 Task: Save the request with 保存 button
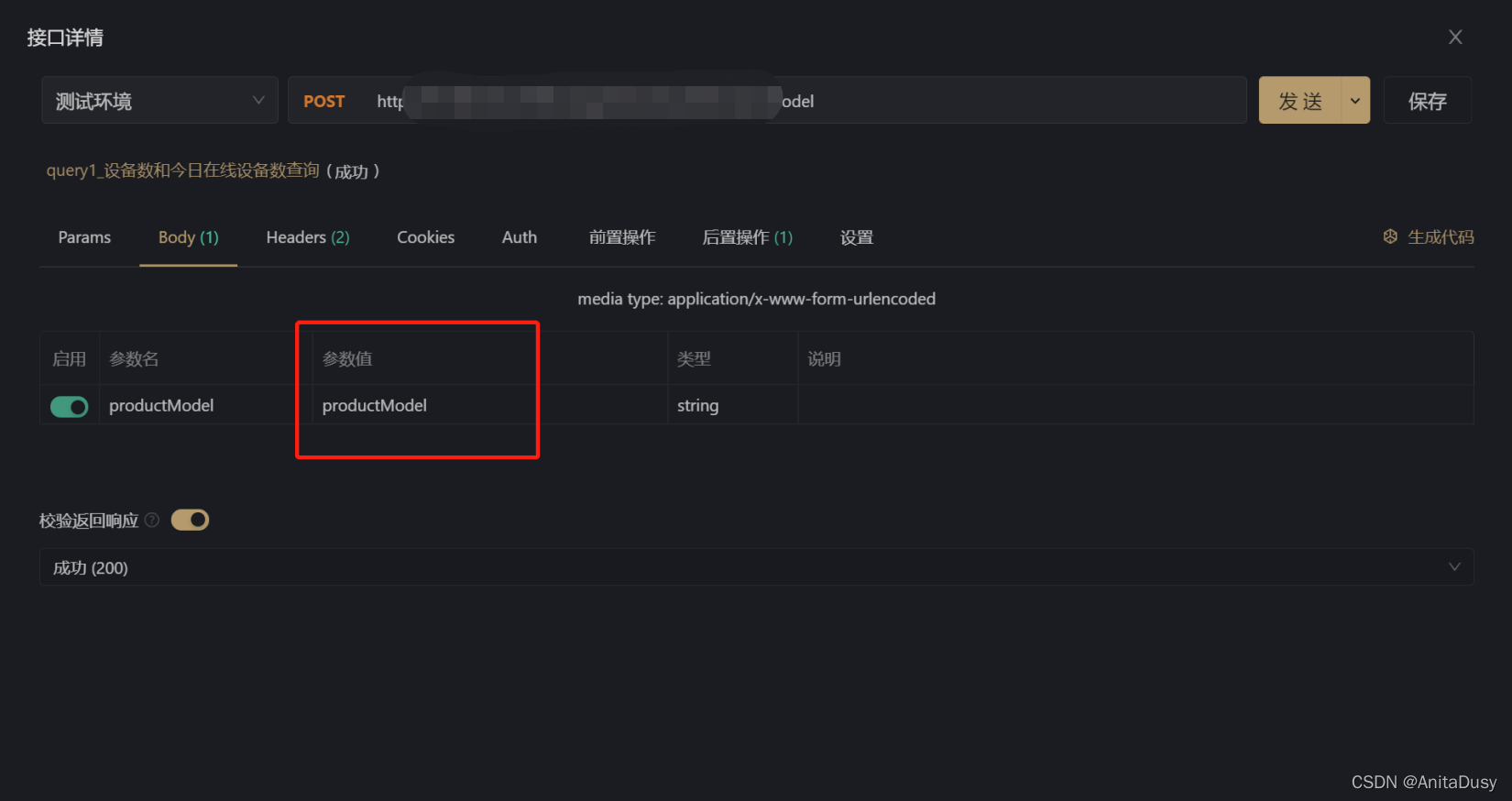pyautogui.click(x=1427, y=101)
